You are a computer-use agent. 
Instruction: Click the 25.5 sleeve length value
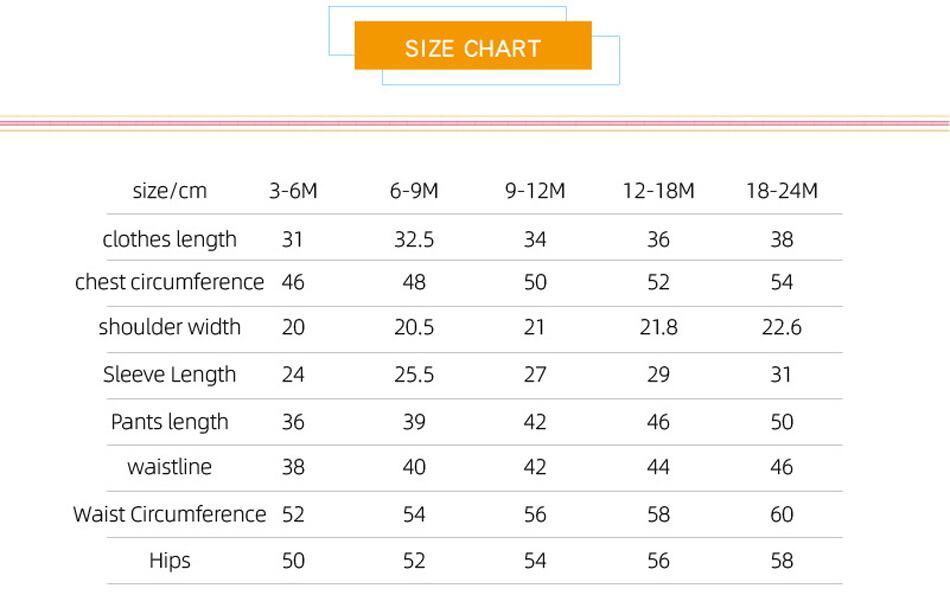(414, 374)
